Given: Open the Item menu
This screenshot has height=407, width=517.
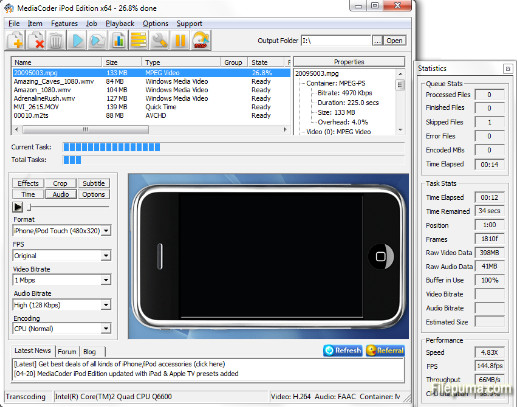Looking at the screenshot, I should (x=35, y=23).
